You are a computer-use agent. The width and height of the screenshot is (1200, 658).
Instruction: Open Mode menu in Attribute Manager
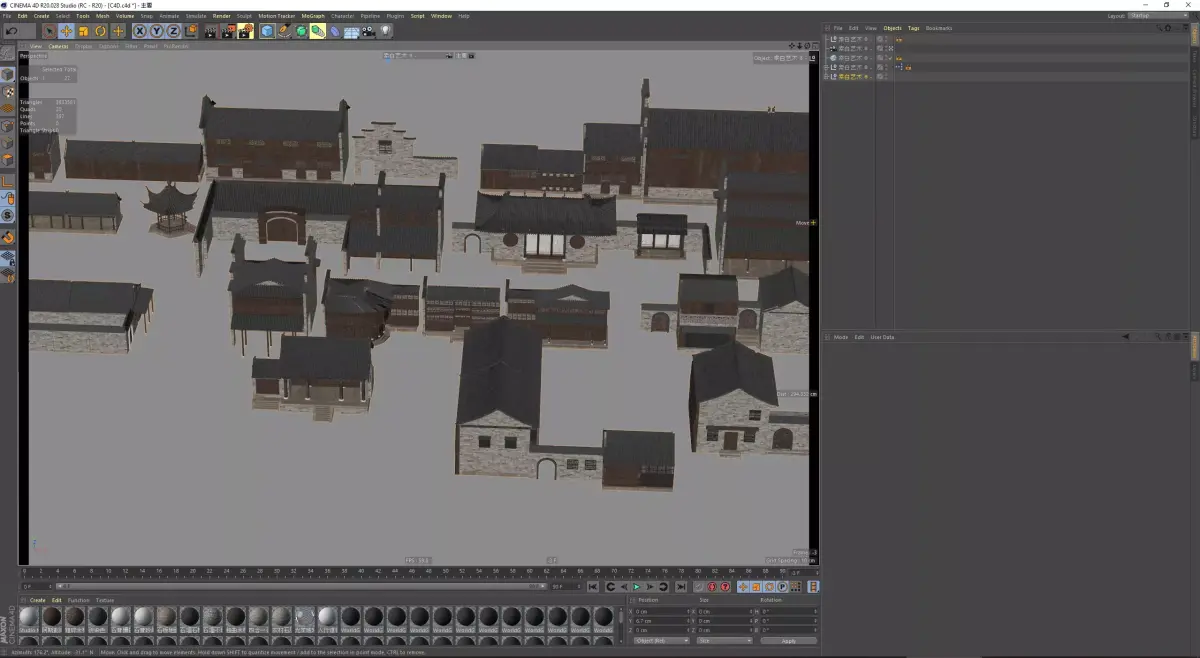(841, 337)
